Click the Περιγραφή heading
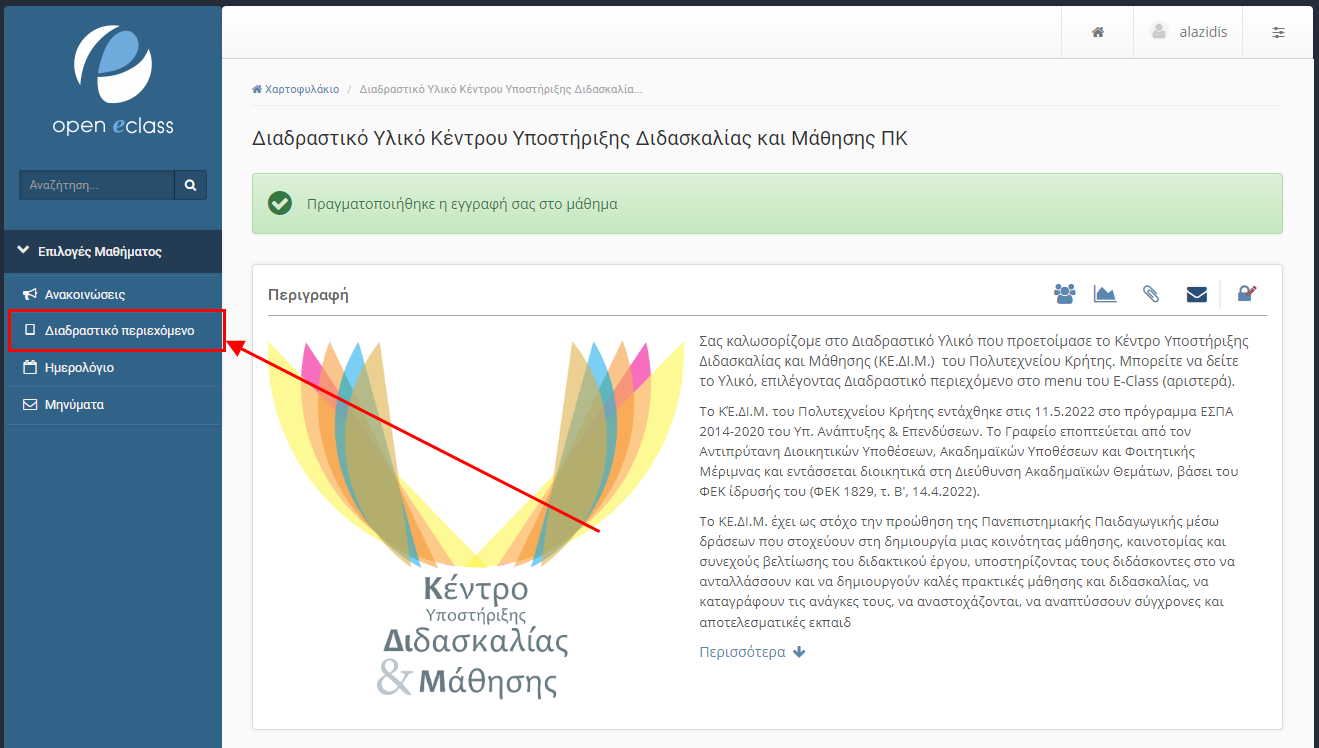Viewport: 1319px width, 748px height. click(308, 295)
